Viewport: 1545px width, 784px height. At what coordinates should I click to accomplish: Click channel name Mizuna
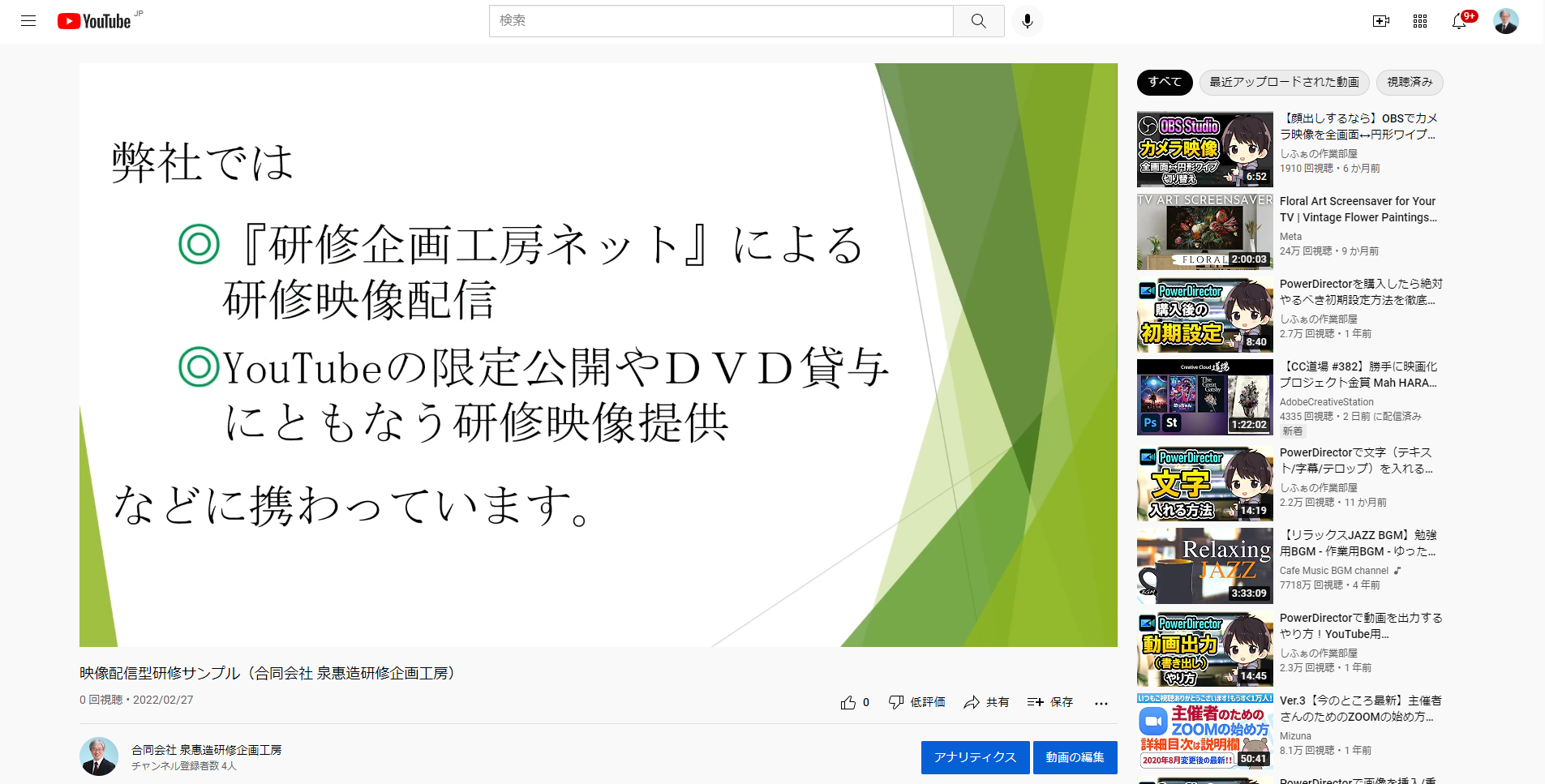click(x=1295, y=736)
